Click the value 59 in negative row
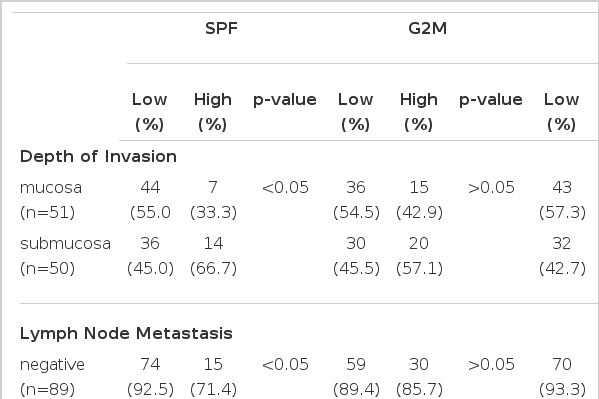This screenshot has width=599, height=399. pos(356,365)
